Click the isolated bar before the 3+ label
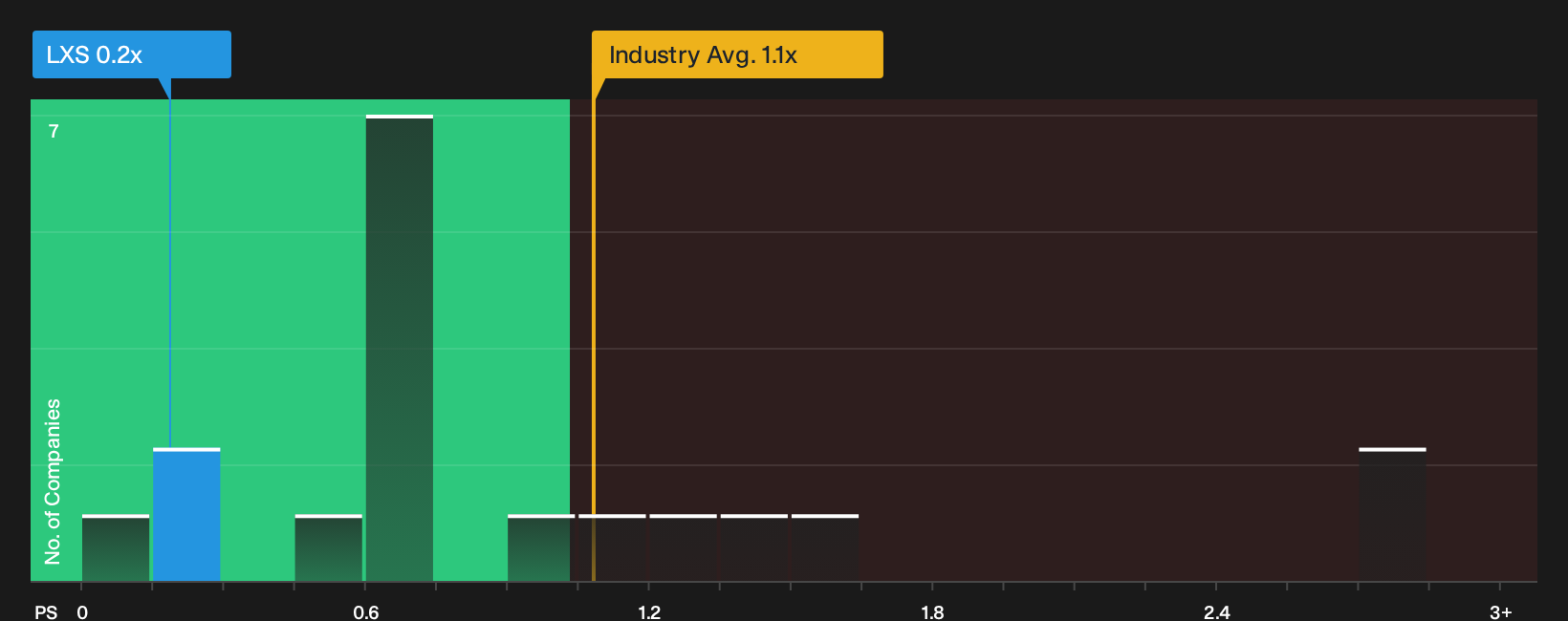This screenshot has height=621, width=1568. 1392,515
